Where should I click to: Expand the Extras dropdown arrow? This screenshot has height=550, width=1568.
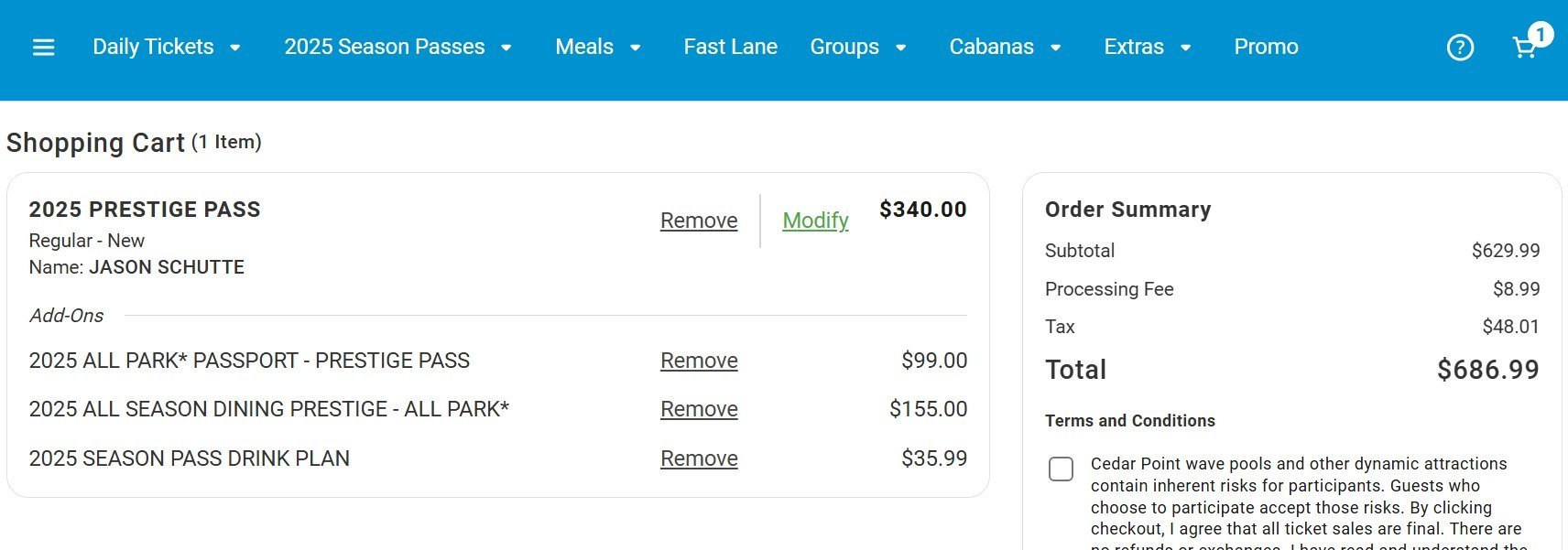1186,48
